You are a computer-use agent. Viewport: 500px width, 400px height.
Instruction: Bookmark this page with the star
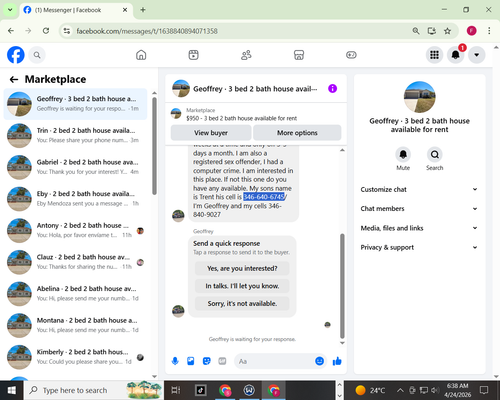[x=447, y=31]
